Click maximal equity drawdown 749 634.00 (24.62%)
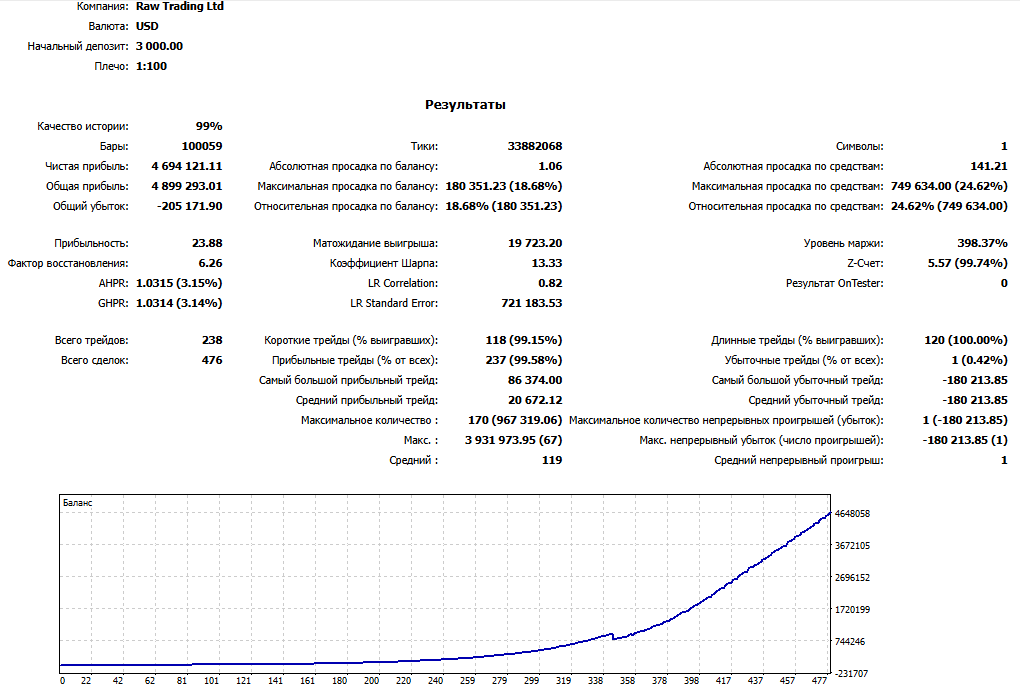1020x691 pixels. tap(949, 186)
